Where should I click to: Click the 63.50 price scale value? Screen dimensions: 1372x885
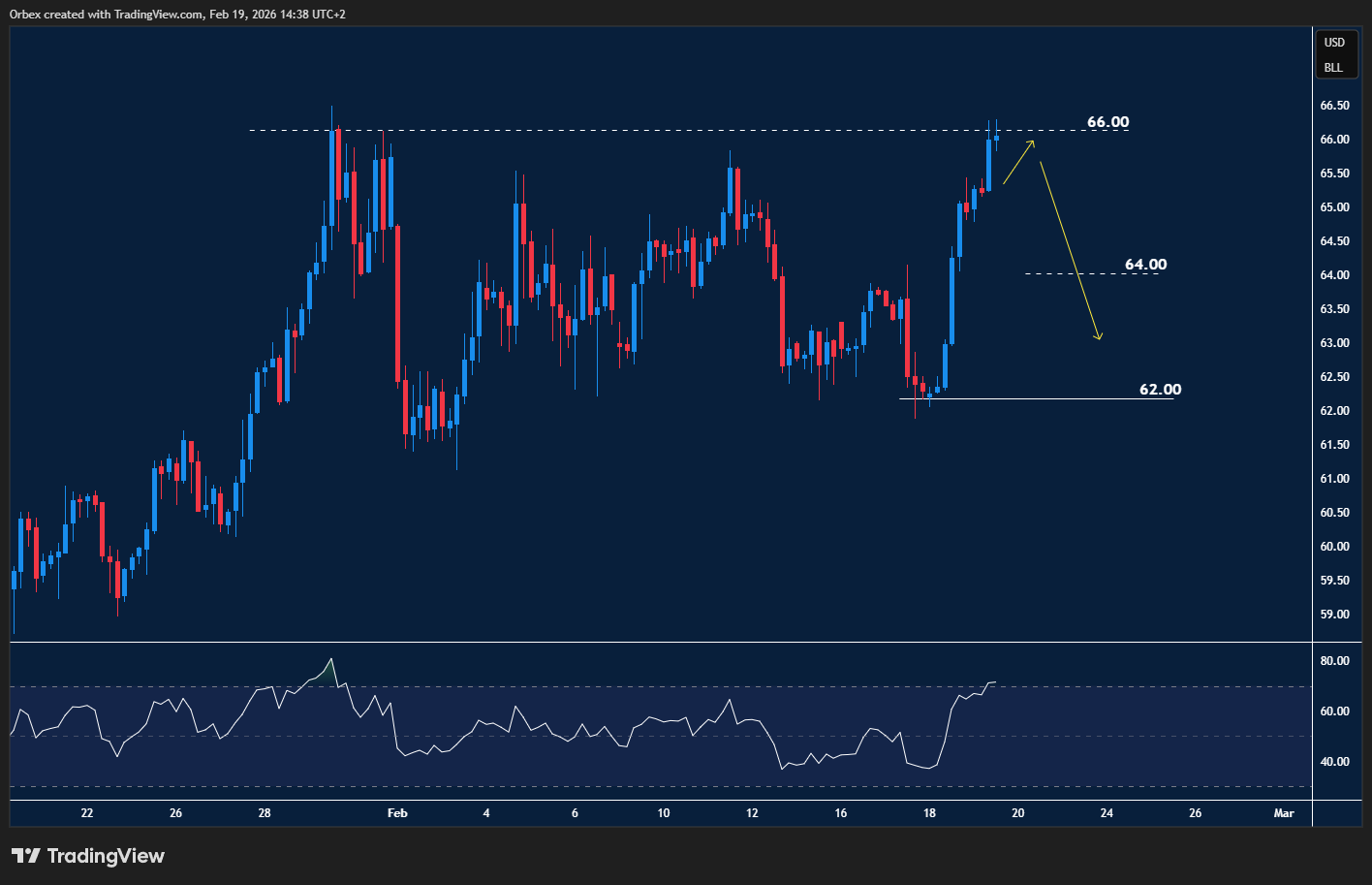click(x=1334, y=309)
